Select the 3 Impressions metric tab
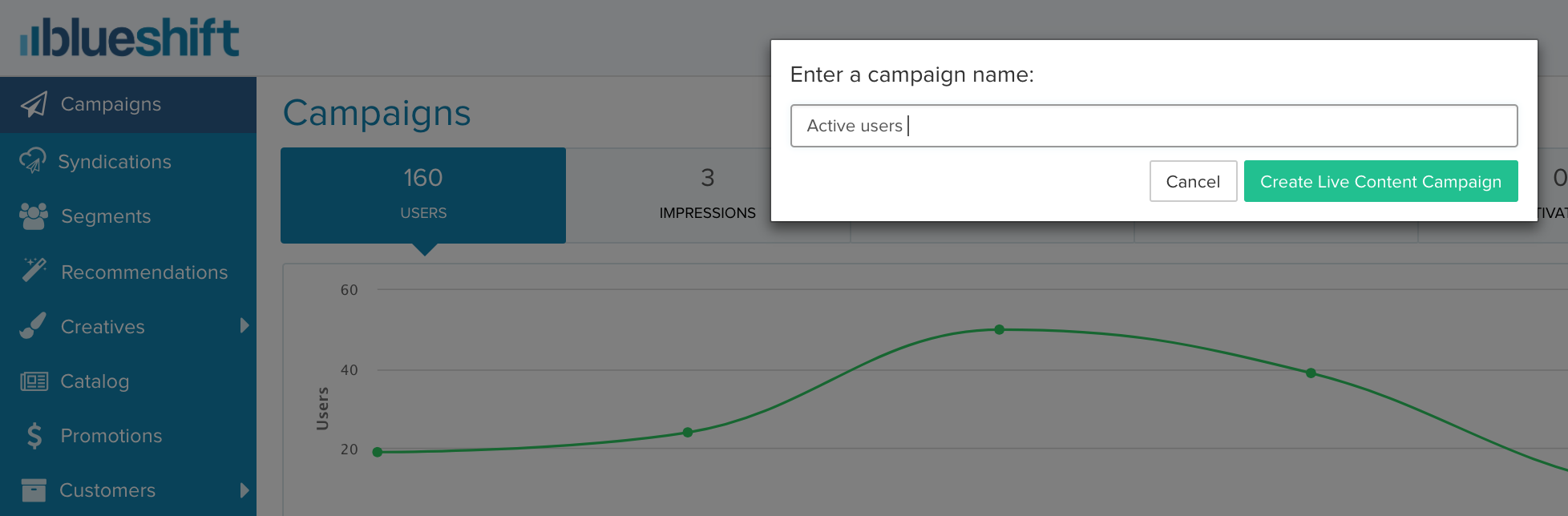The height and width of the screenshot is (516, 1568). pos(708,196)
